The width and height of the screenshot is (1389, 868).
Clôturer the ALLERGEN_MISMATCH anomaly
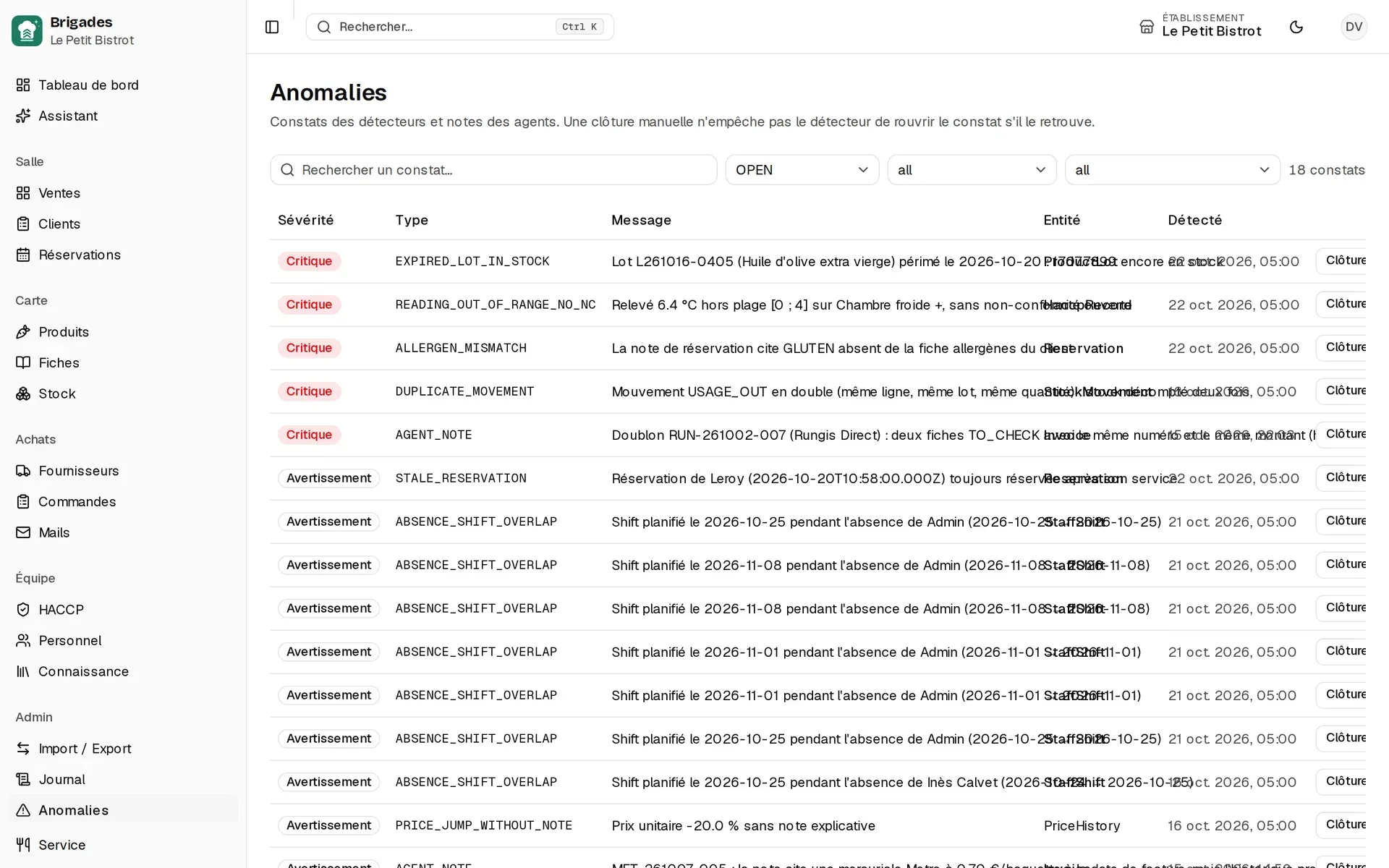point(1341,348)
